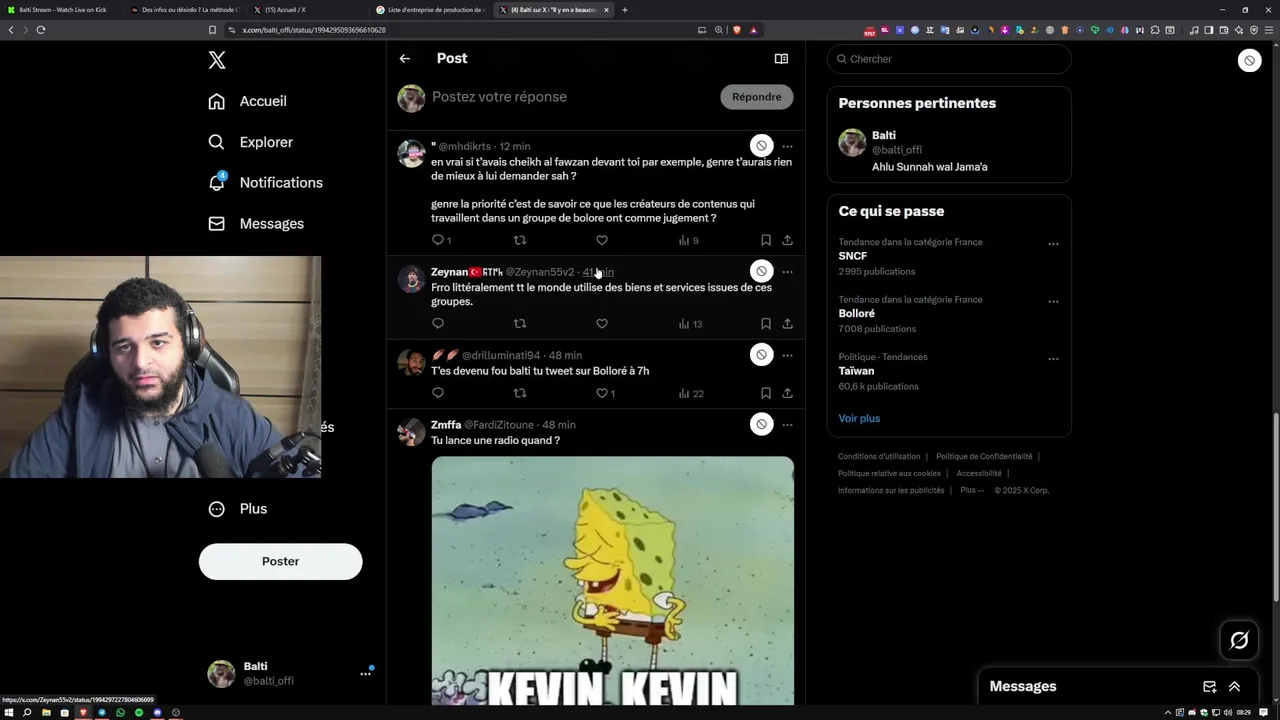Open more options for Bolloré trend

point(1053,301)
